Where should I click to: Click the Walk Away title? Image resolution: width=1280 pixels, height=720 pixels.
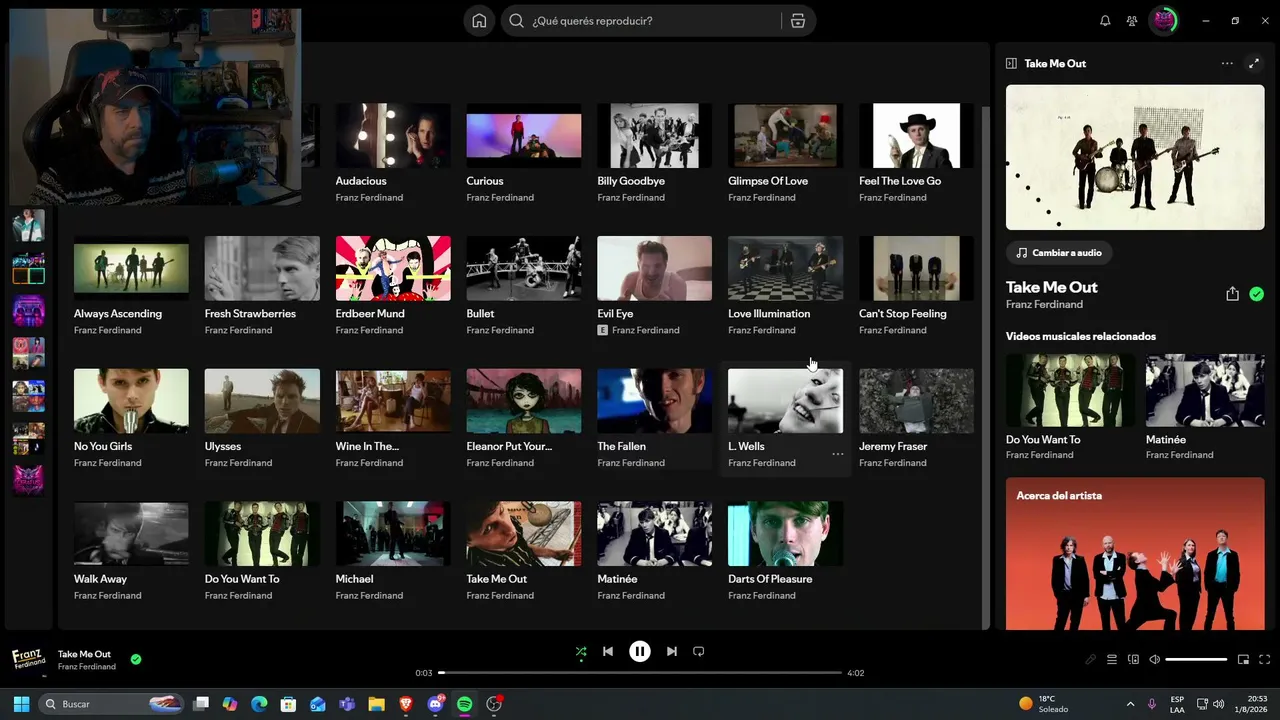tap(100, 579)
